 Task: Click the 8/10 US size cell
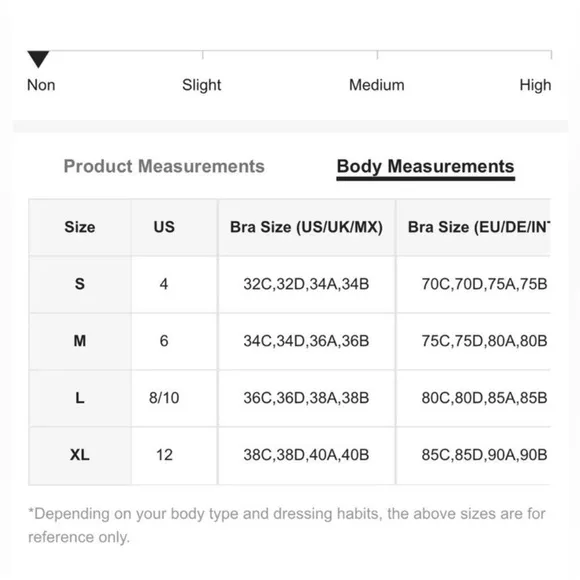click(x=164, y=398)
